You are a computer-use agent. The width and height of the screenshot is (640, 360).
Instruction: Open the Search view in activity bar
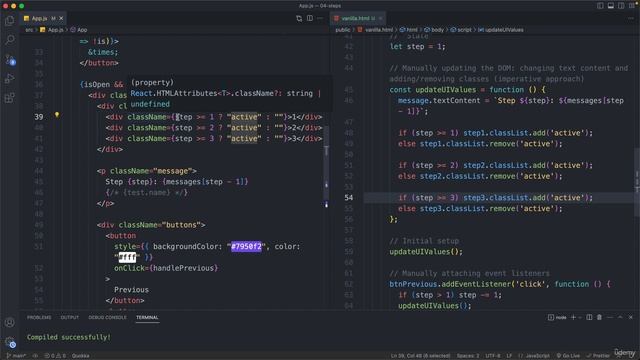9,40
